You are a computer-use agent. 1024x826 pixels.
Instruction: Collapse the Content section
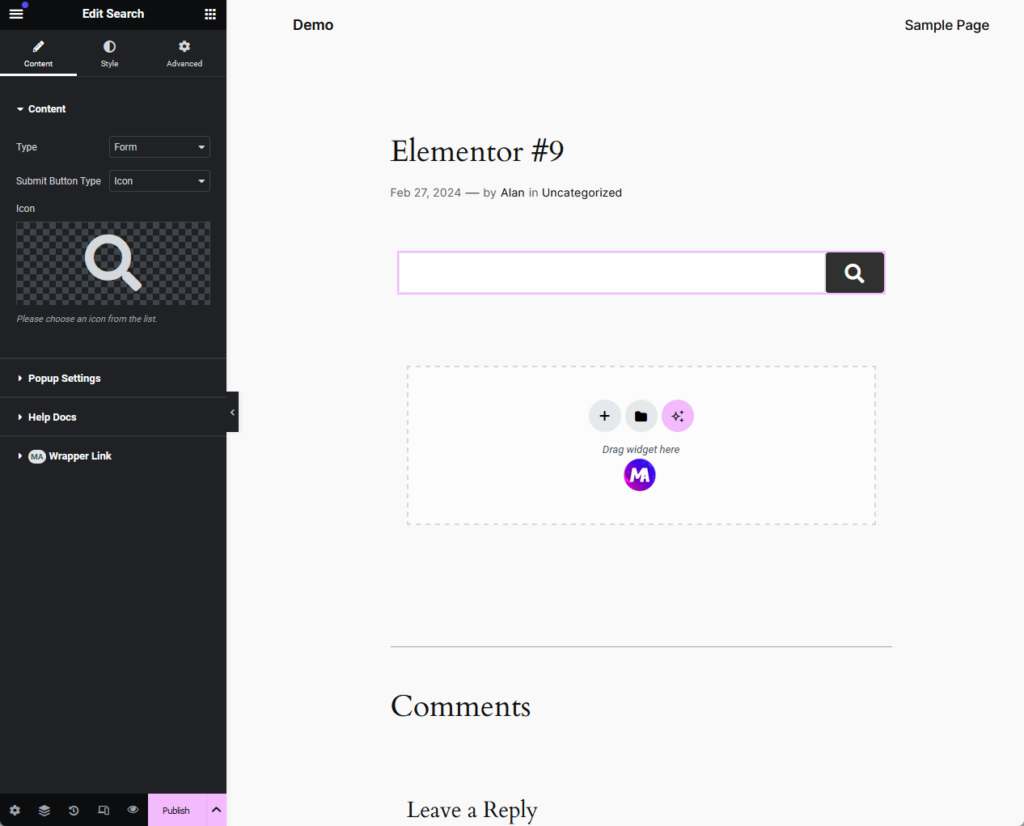pyautogui.click(x=41, y=109)
